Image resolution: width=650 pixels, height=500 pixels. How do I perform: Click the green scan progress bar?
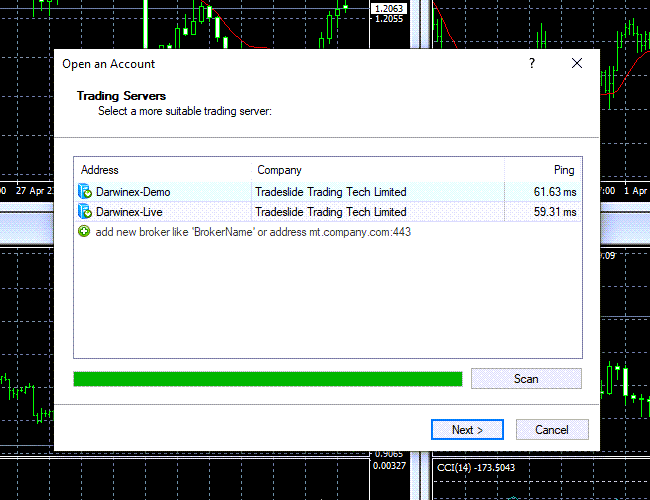(x=268, y=379)
